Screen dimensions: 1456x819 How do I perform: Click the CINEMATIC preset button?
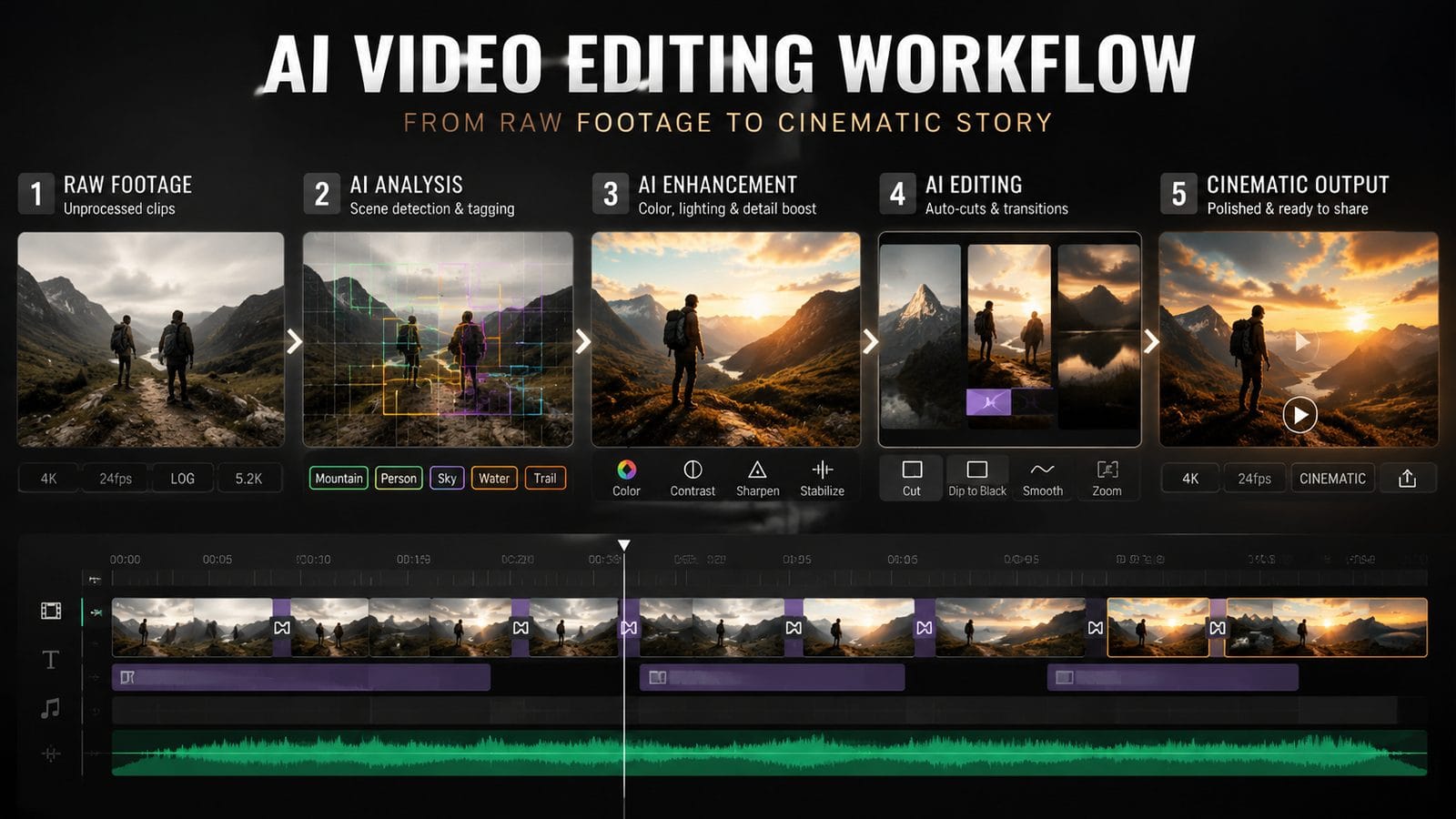(1332, 478)
